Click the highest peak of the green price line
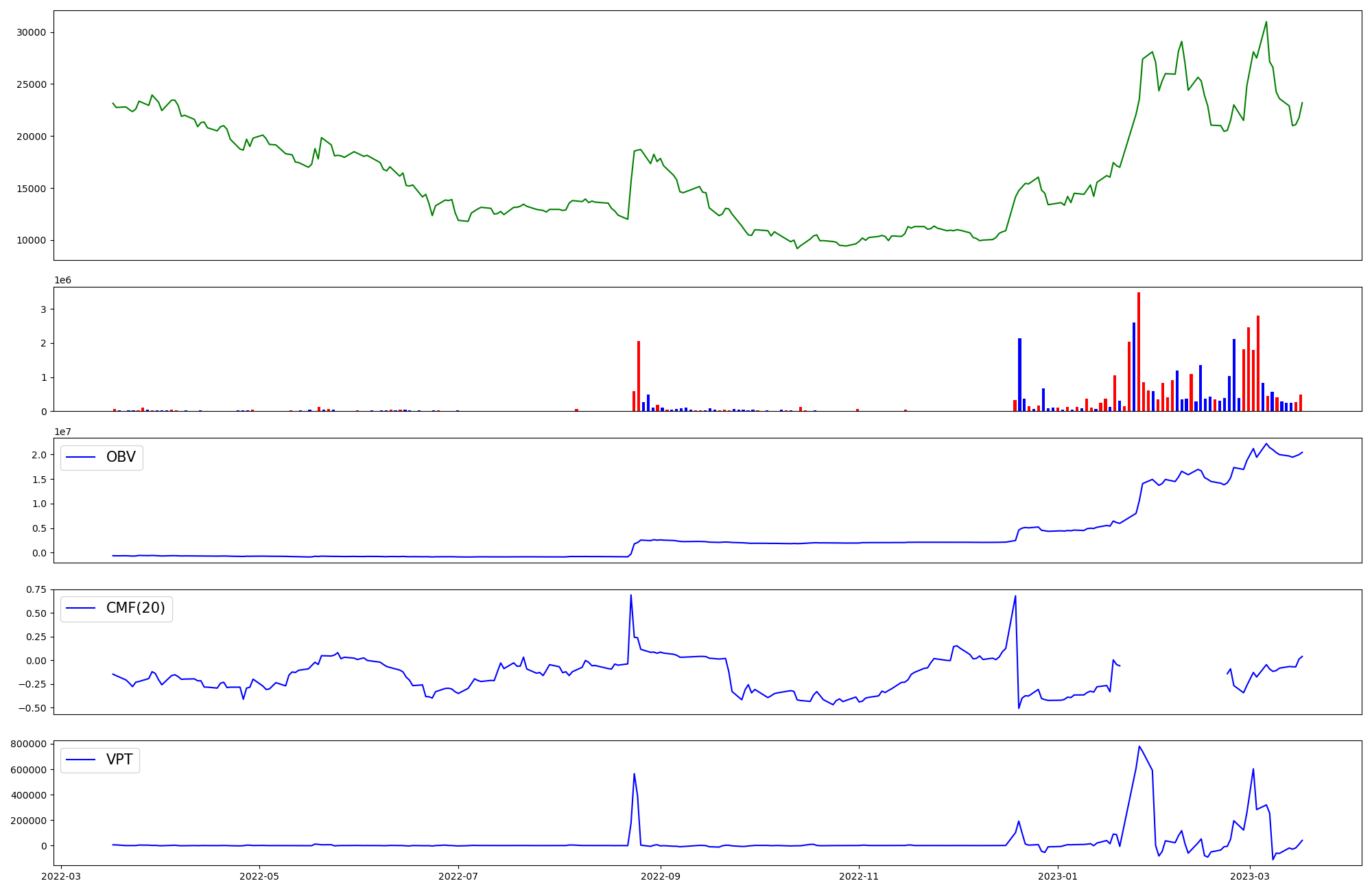The width and height of the screenshot is (1372, 892). coord(1266,23)
